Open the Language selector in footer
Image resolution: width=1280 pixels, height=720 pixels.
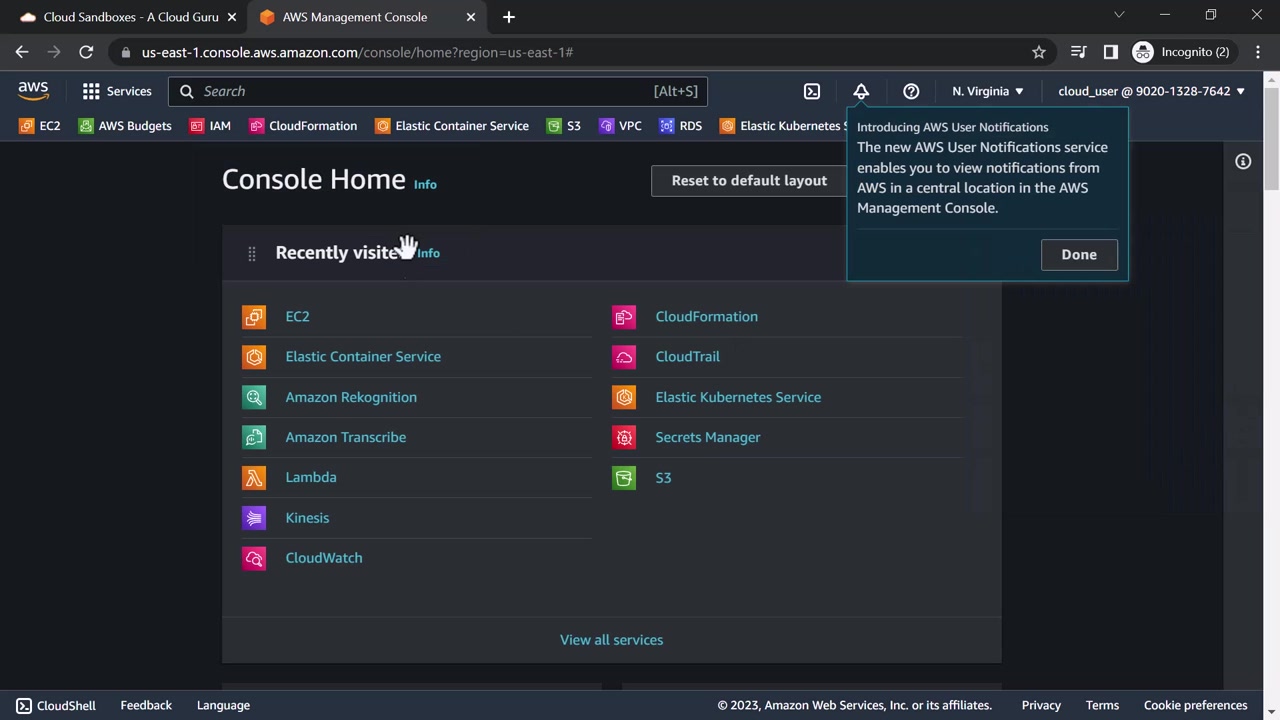[x=223, y=705]
